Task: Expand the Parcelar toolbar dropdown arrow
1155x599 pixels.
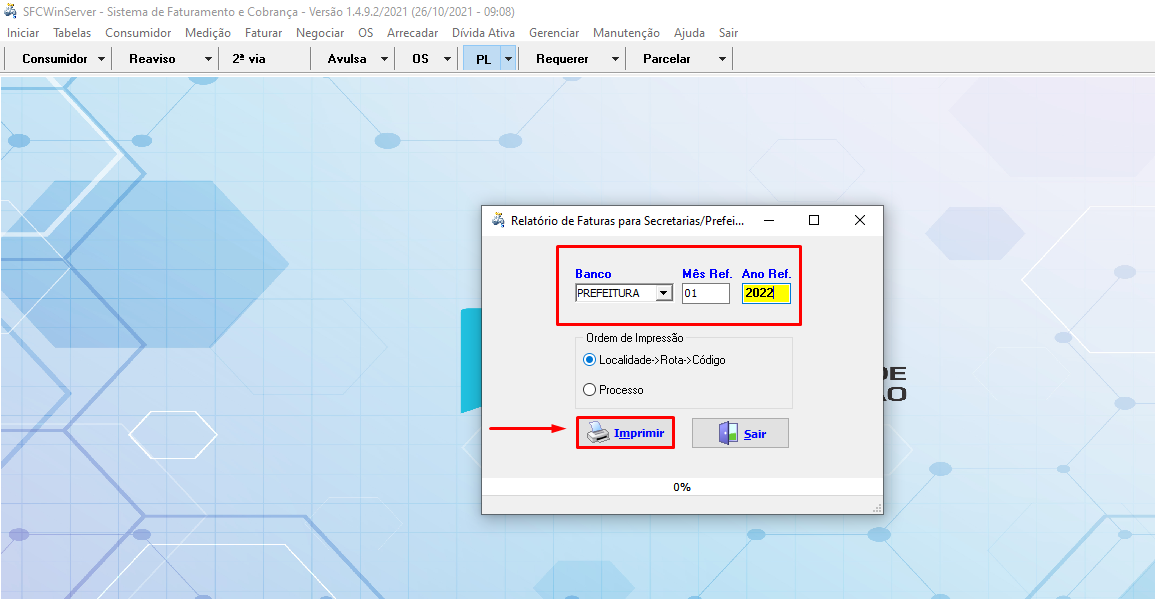Action: pyautogui.click(x=722, y=59)
